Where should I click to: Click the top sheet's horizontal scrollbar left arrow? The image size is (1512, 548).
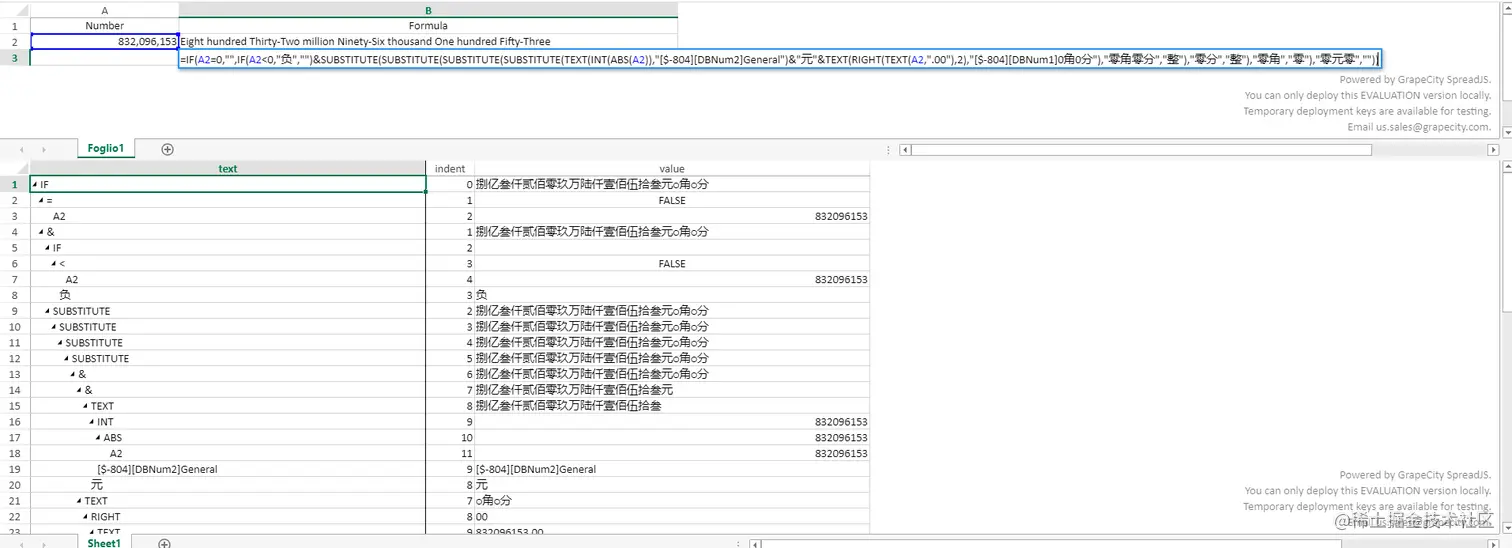pyautogui.click(x=905, y=149)
